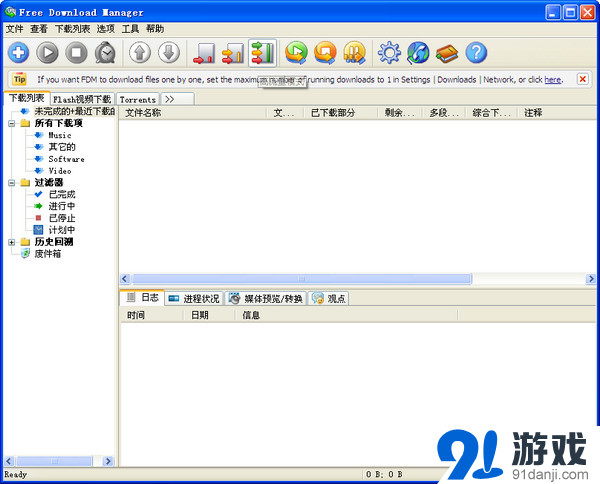Screen dimensions: 600x484
Task: Stop downloads with the square stop button
Action: (76, 52)
